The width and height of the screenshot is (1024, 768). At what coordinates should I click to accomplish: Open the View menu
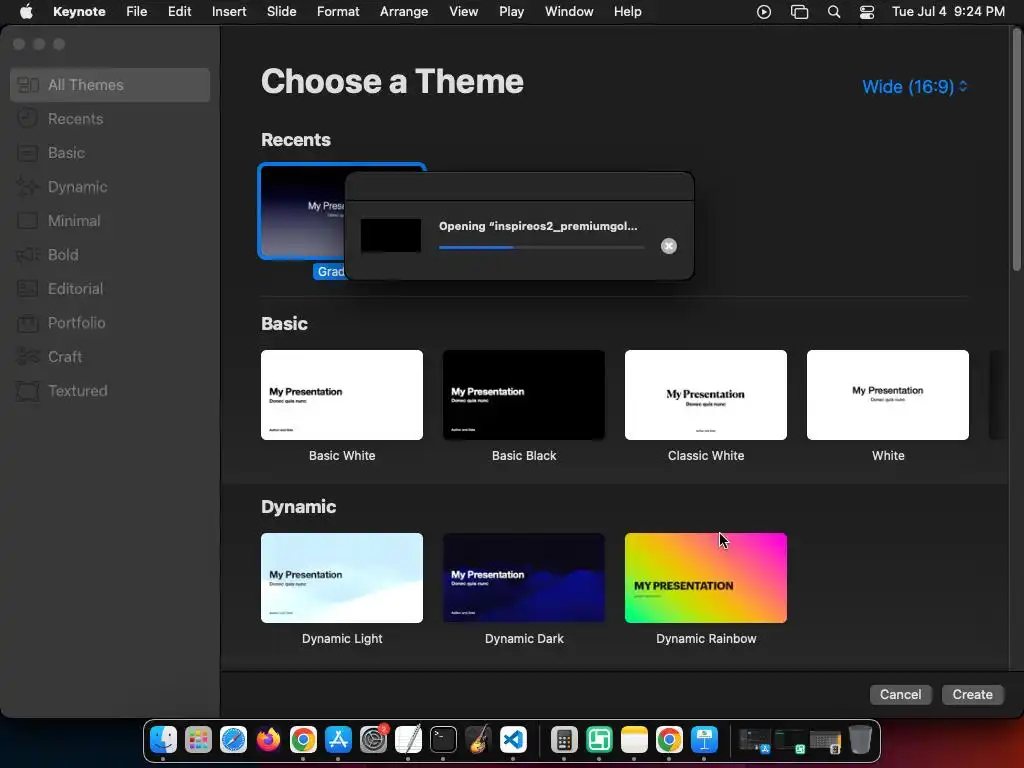pyautogui.click(x=464, y=12)
